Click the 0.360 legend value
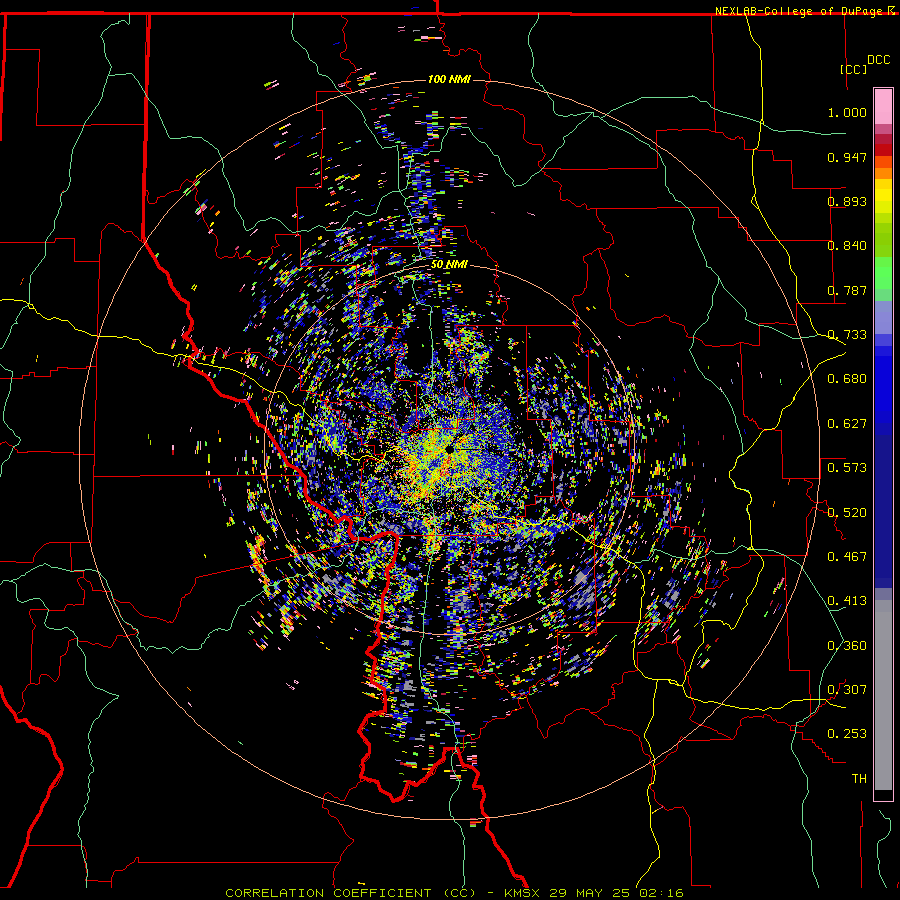The image size is (900, 900). (847, 646)
